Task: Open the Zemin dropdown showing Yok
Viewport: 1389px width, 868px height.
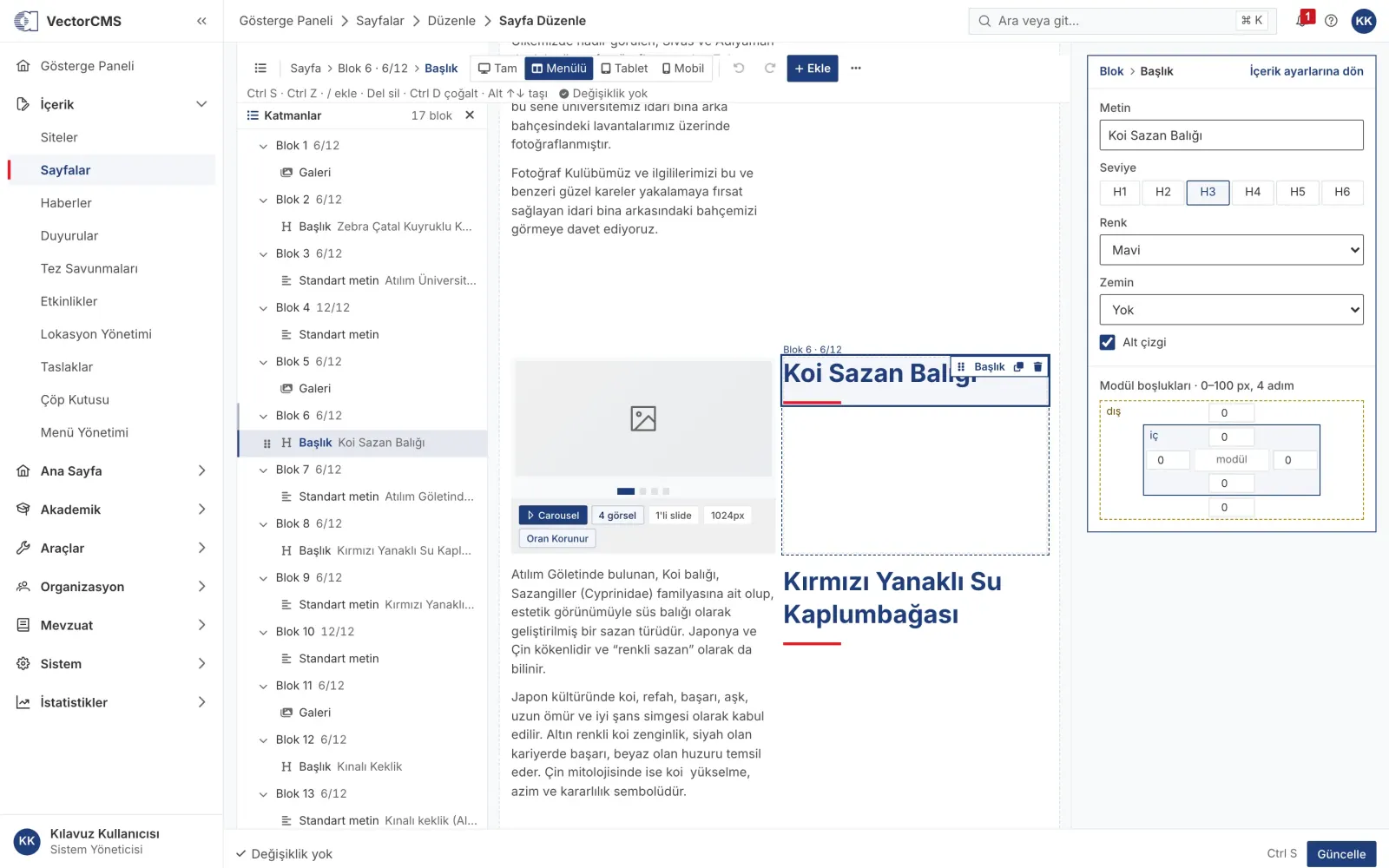Action: [x=1231, y=310]
